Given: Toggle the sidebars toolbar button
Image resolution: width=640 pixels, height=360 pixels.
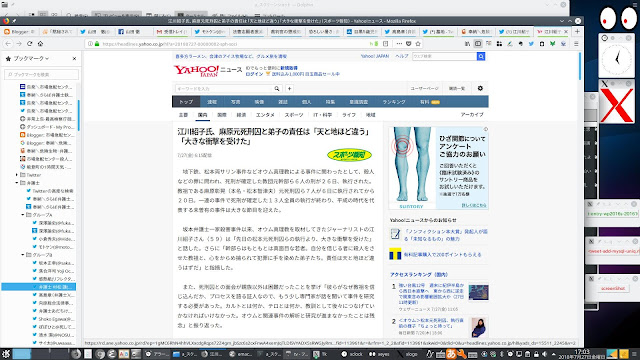Looking at the screenshot, I should [x=478, y=44].
